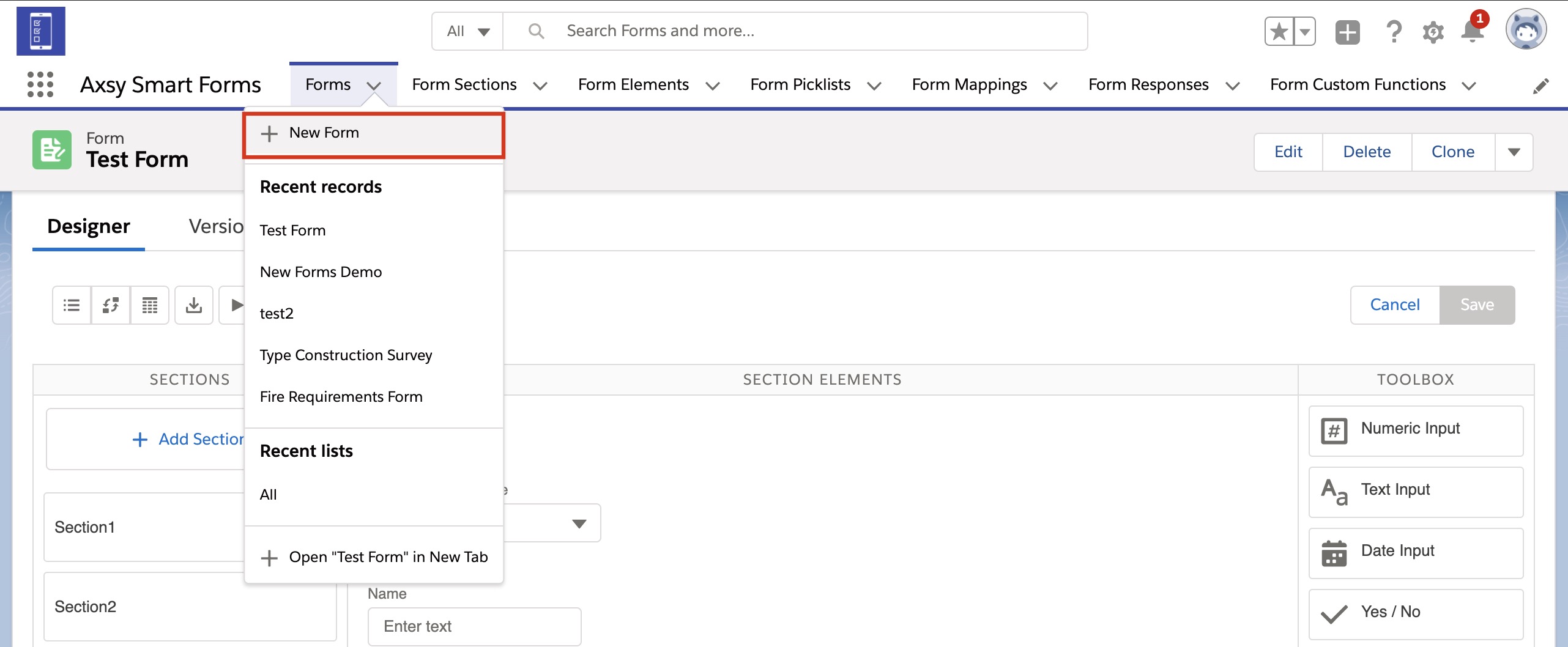Click the Delete button

(x=1367, y=152)
